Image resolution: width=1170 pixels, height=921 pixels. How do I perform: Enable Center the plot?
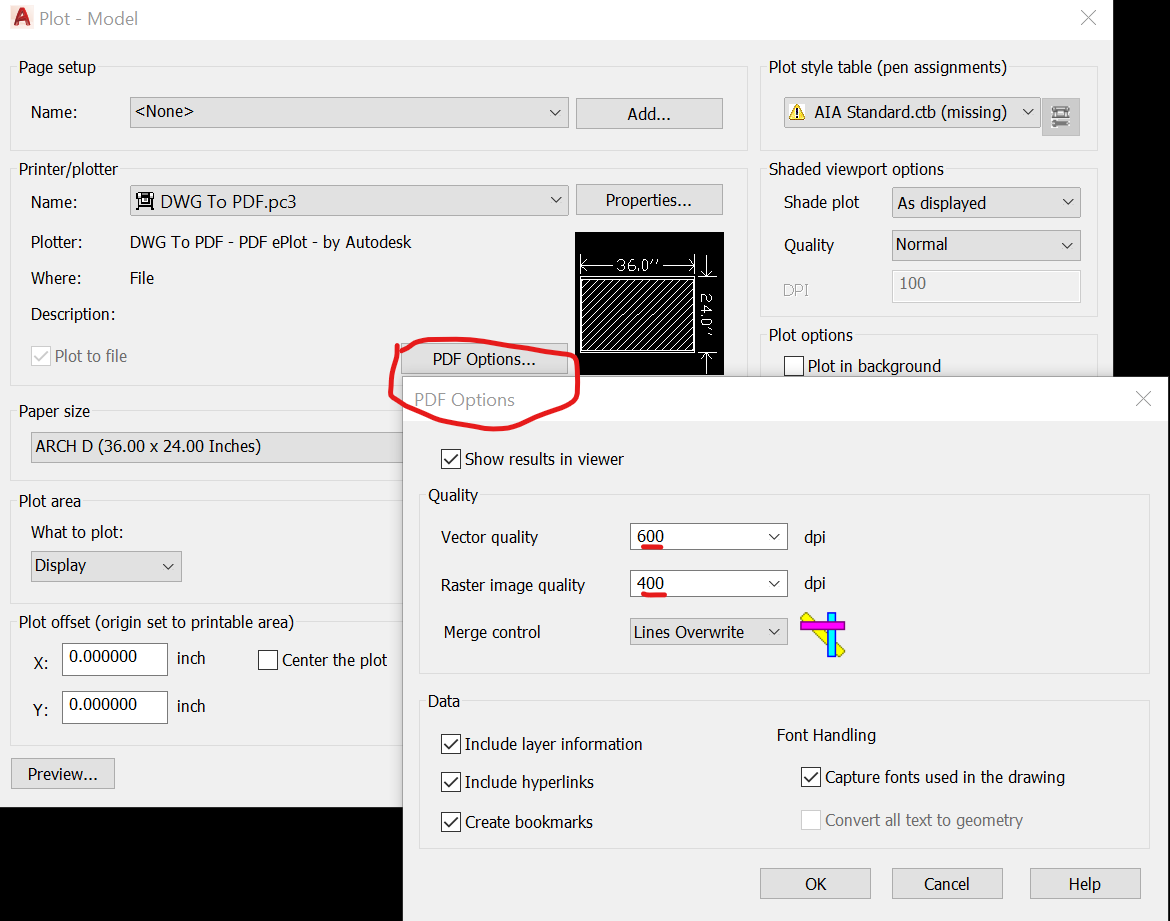point(267,660)
